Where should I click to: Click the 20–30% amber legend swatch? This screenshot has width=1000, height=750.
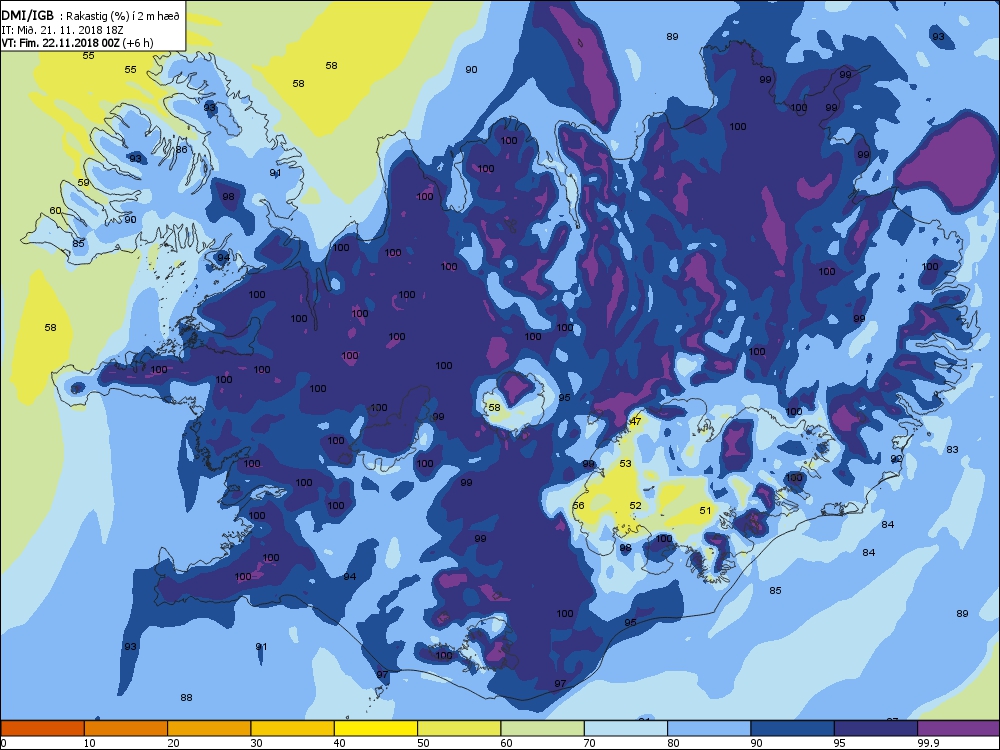pos(209,728)
